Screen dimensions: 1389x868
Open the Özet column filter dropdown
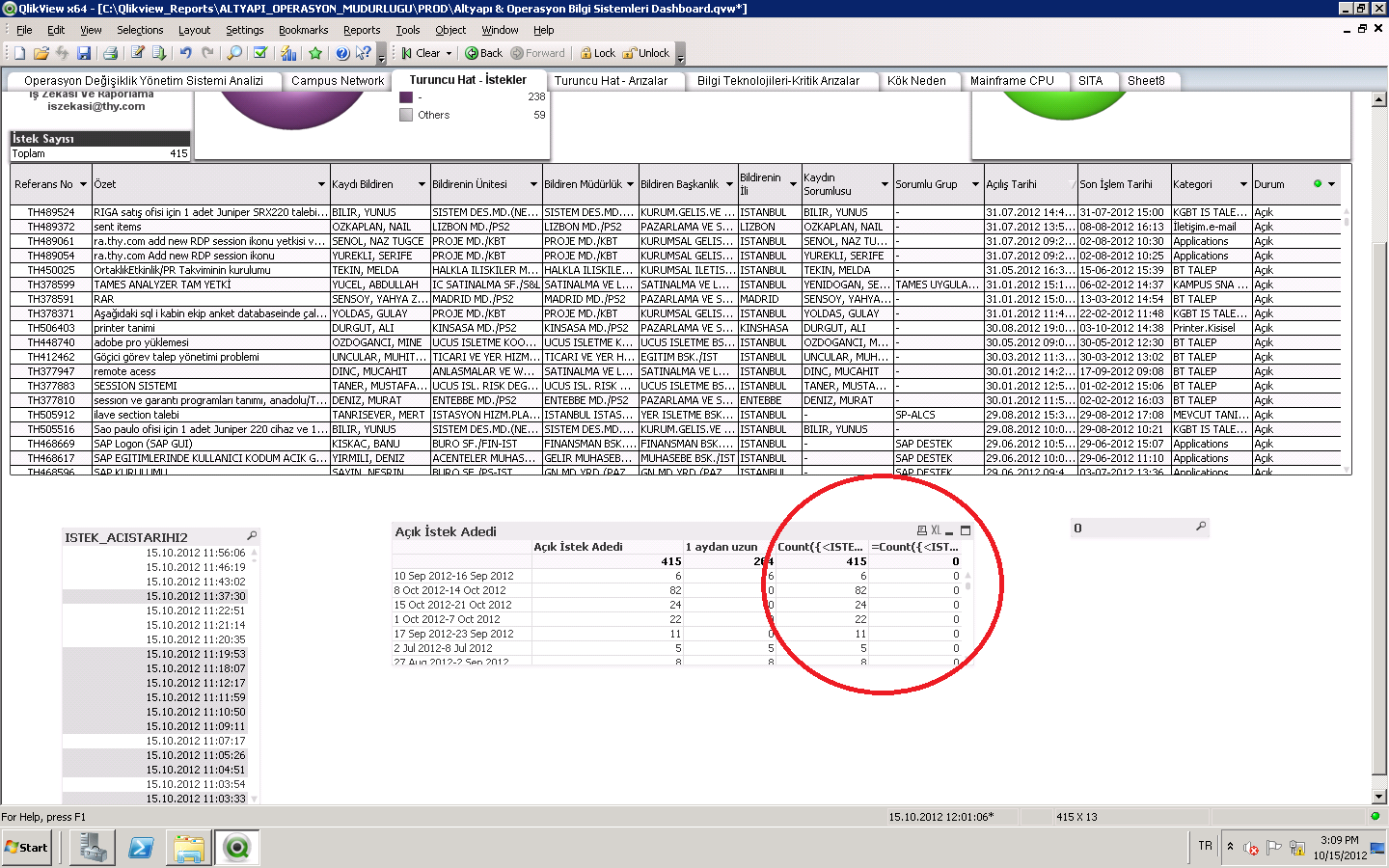tap(322, 184)
